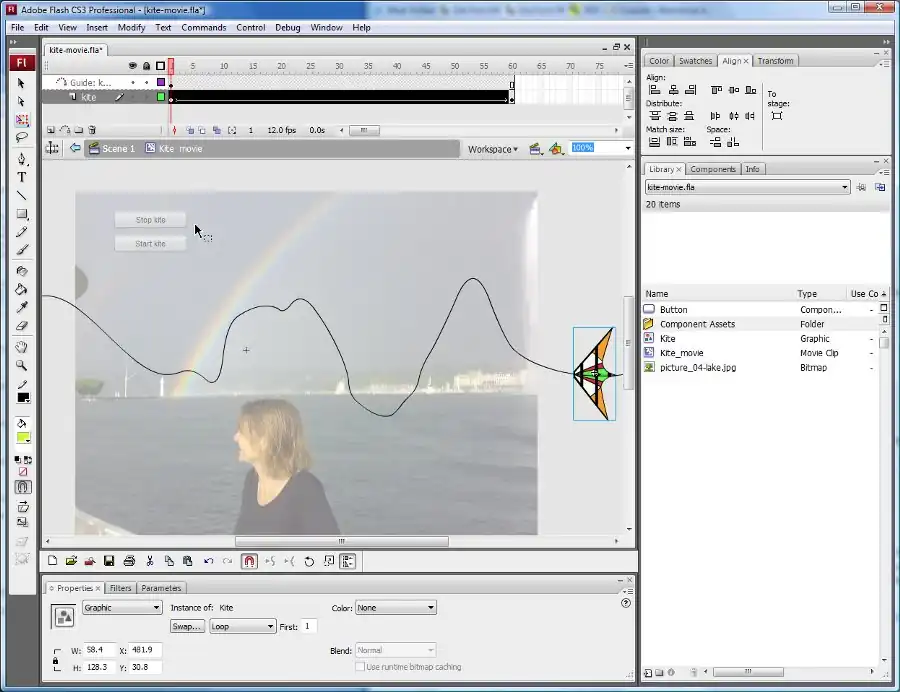Viewport: 900px width, 692px height.
Task: Toggle Snap to Objects magnet in the toolbox
Action: point(22,487)
